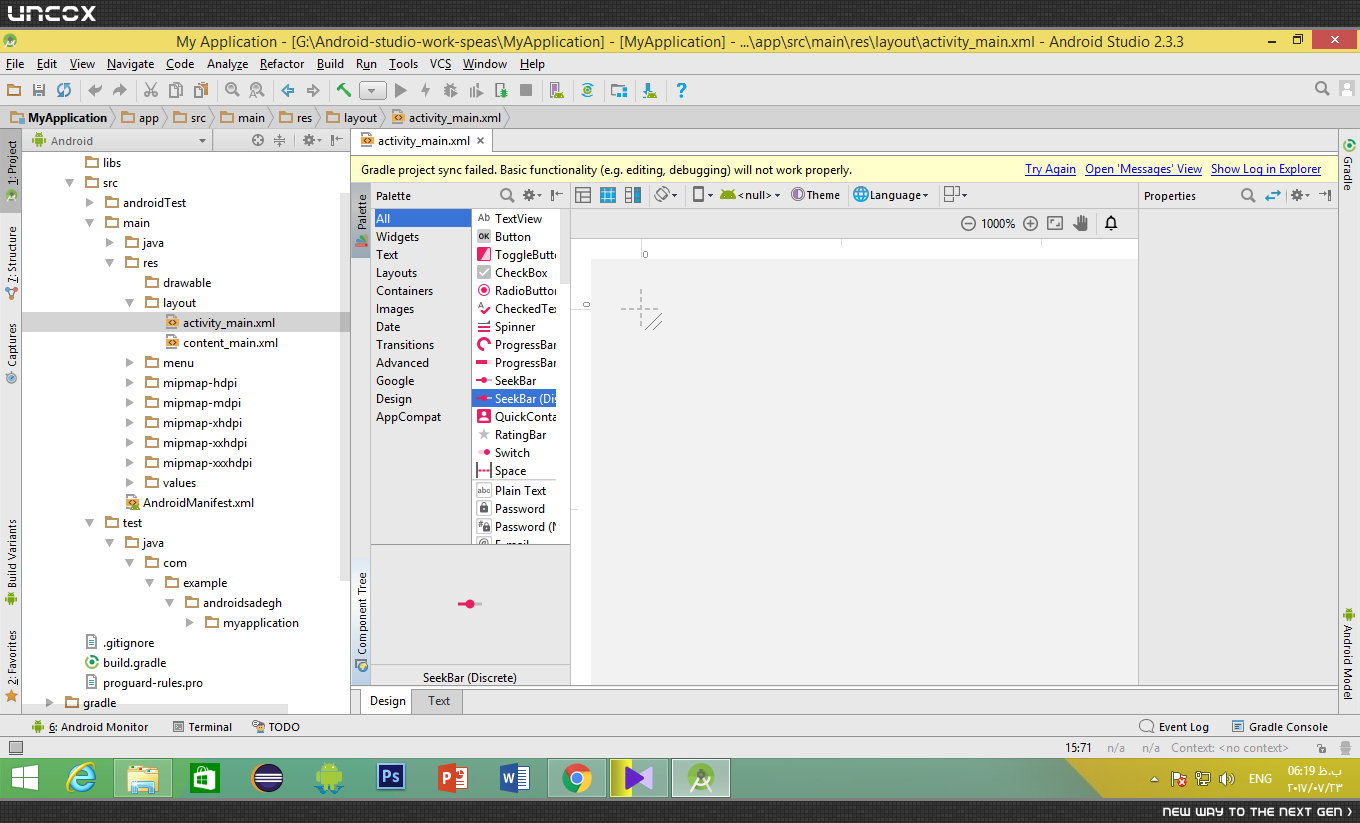Select the Pan hand tool icon

[x=1080, y=224]
